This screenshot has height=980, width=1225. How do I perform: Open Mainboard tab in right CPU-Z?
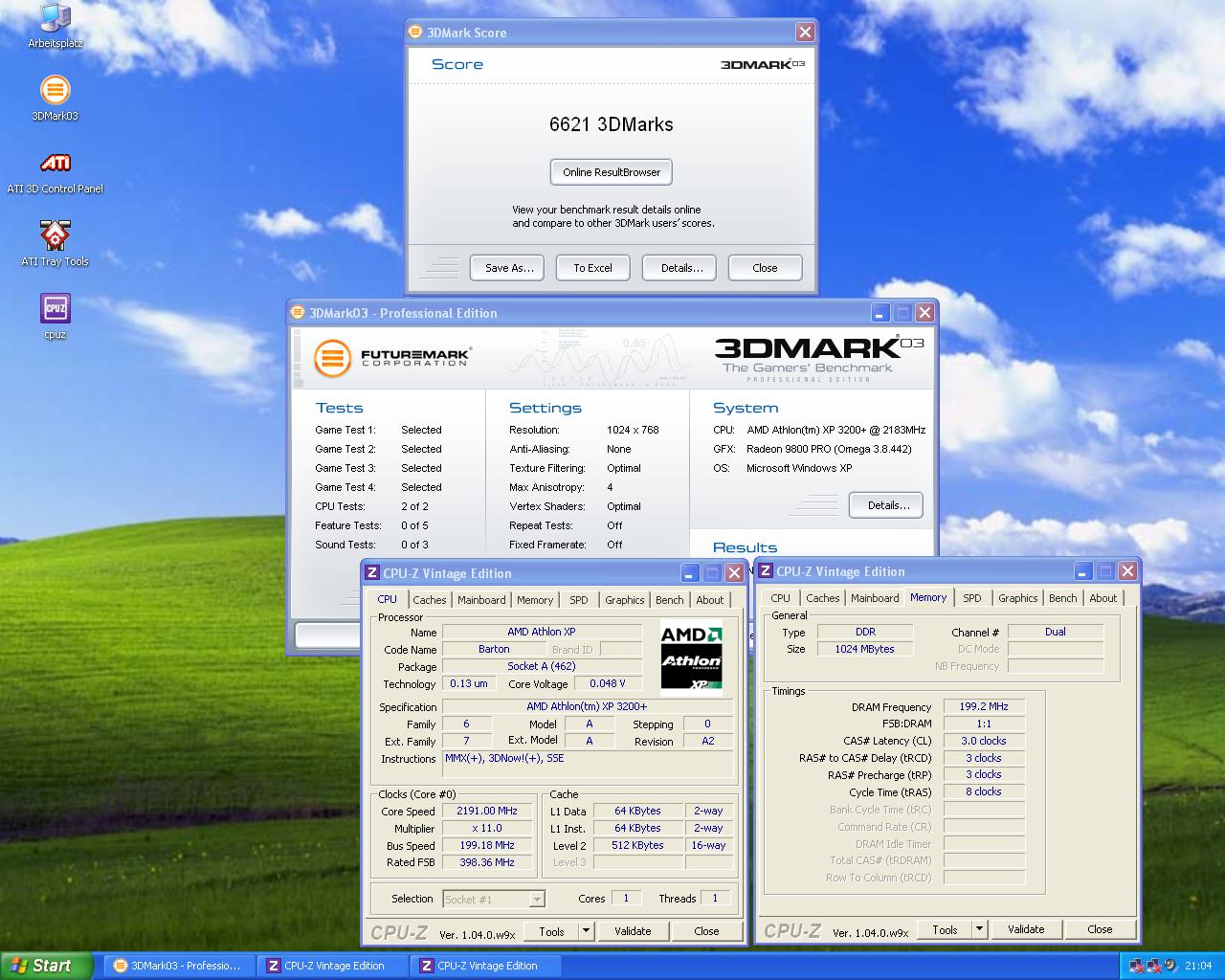point(875,598)
